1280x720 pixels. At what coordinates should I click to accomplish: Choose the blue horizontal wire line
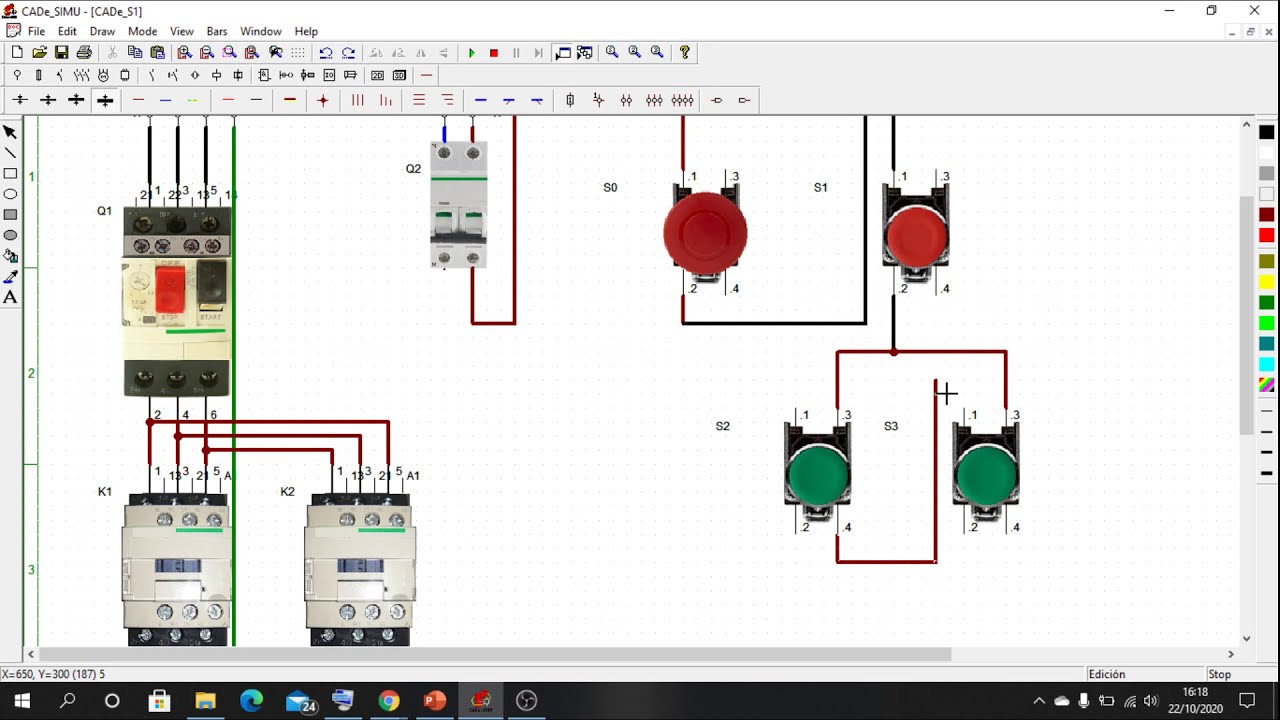pyautogui.click(x=166, y=100)
